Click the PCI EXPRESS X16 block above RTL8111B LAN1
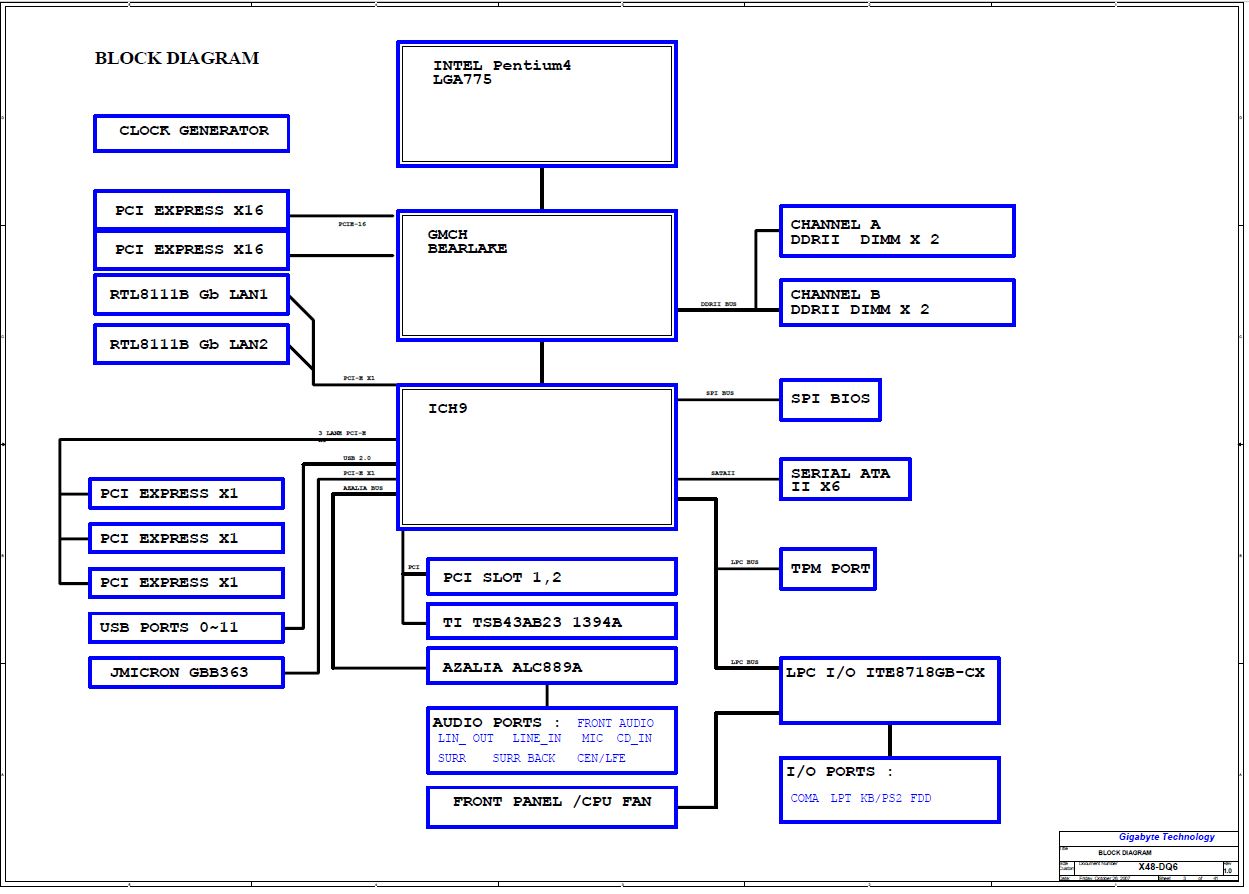 [x=191, y=249]
